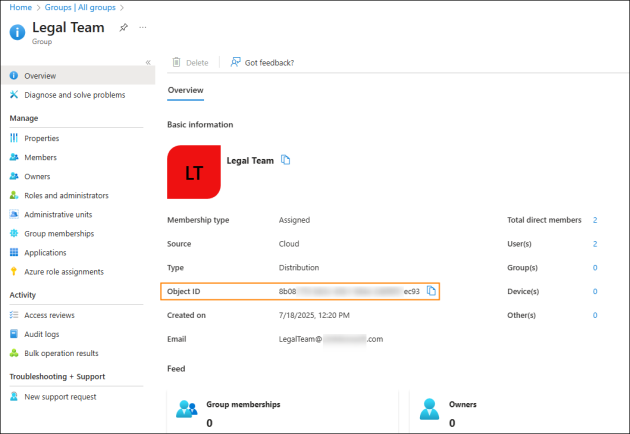Copy the Legal Team group name
The height and width of the screenshot is (434, 630).
point(286,160)
